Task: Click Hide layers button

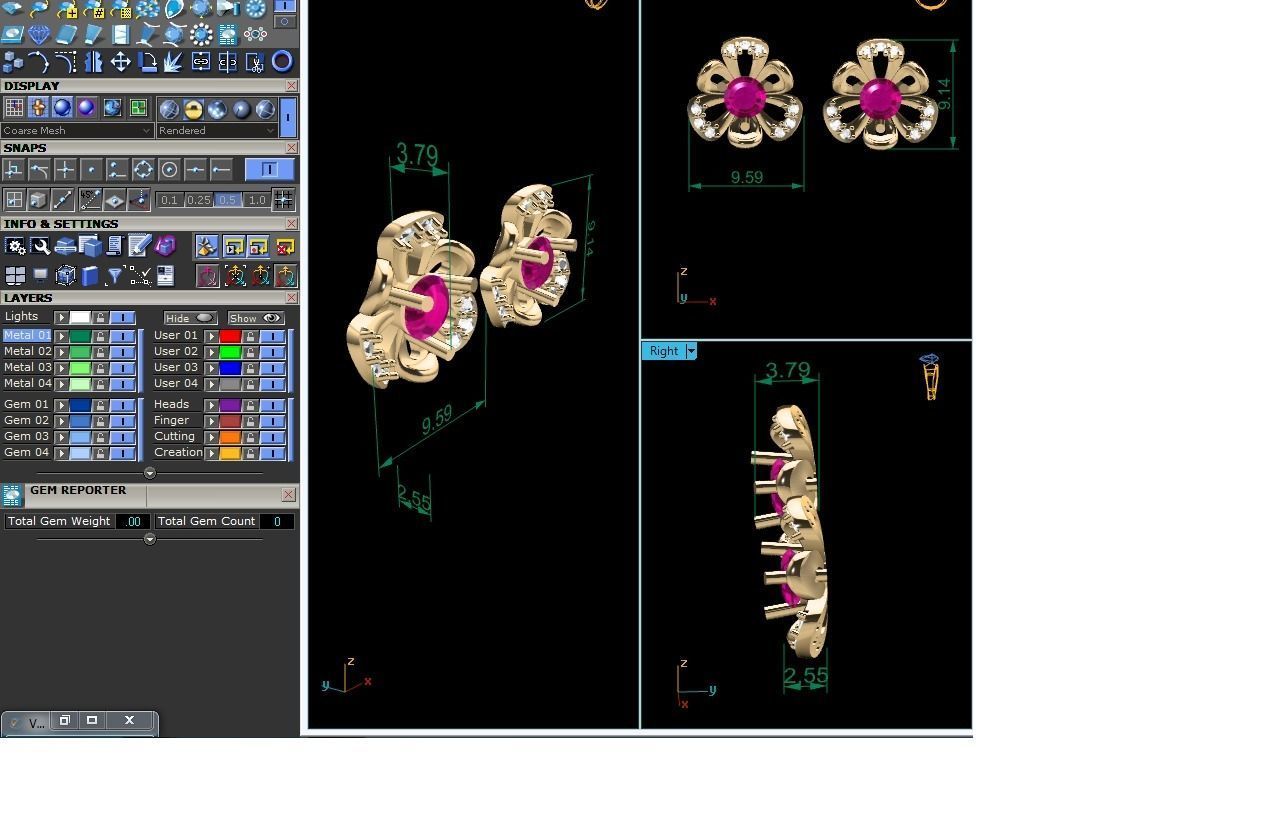Action: coord(190,318)
